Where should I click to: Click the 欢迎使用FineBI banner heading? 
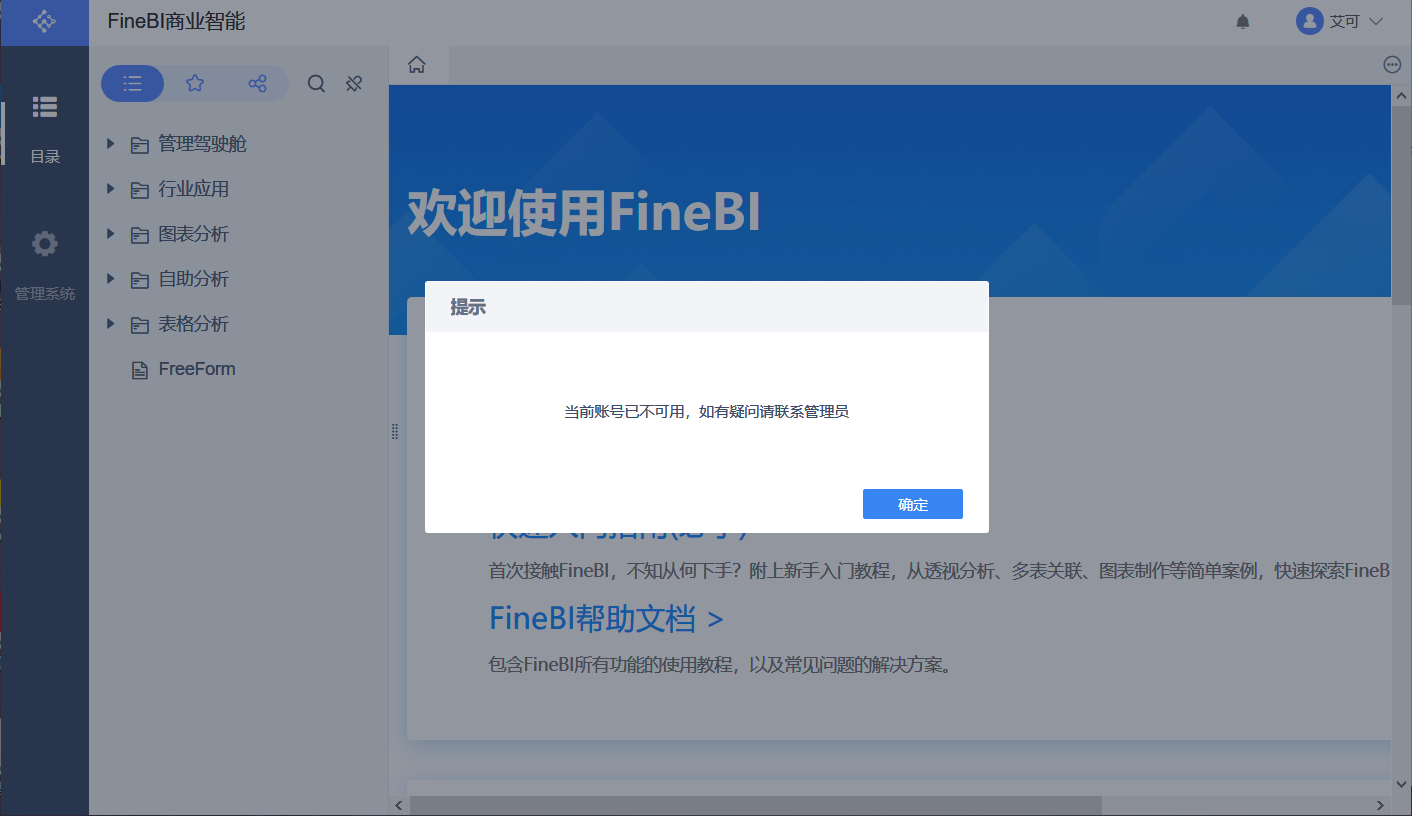pos(584,213)
